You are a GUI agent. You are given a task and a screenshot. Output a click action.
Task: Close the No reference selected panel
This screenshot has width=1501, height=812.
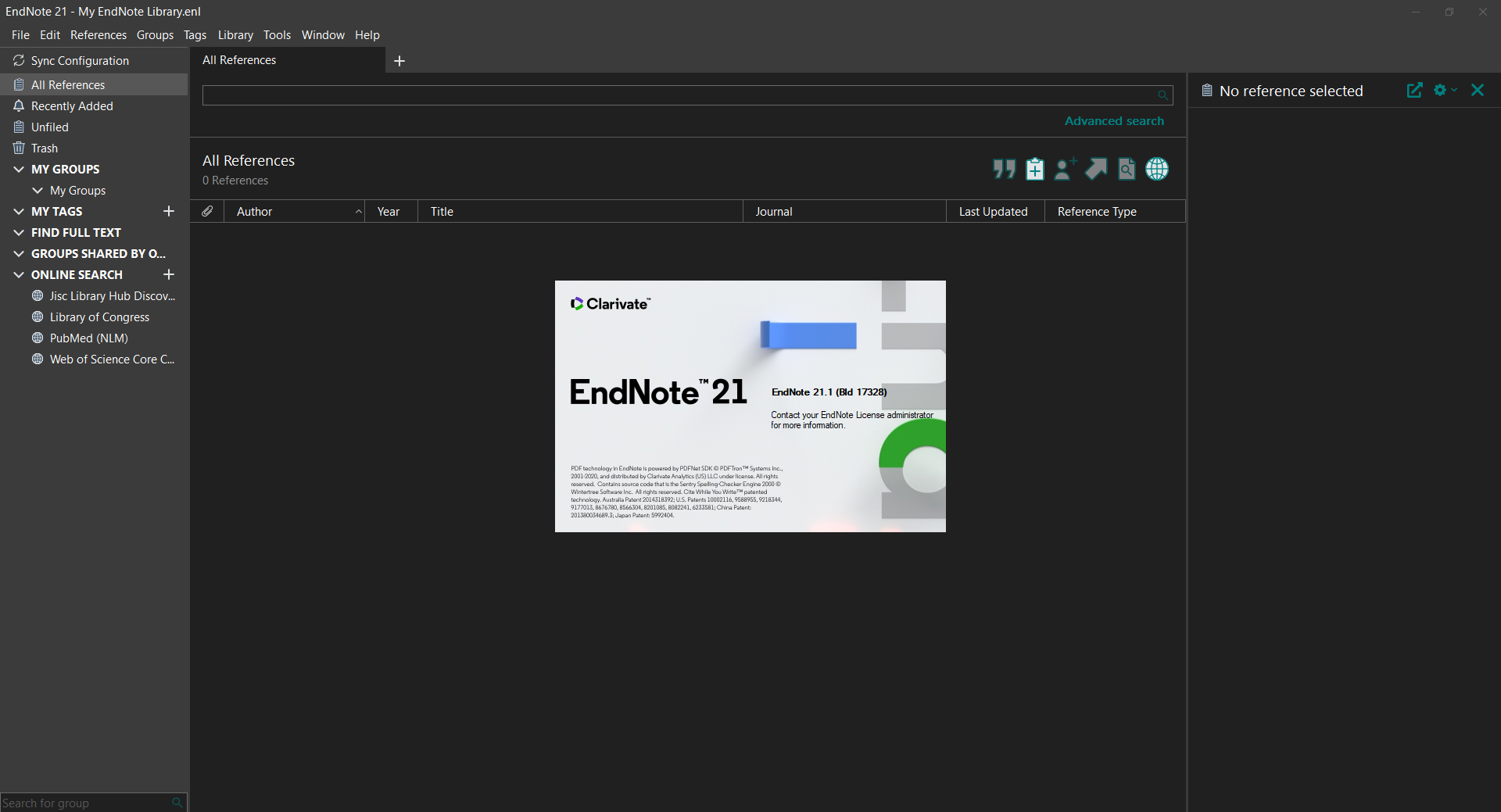coord(1478,91)
